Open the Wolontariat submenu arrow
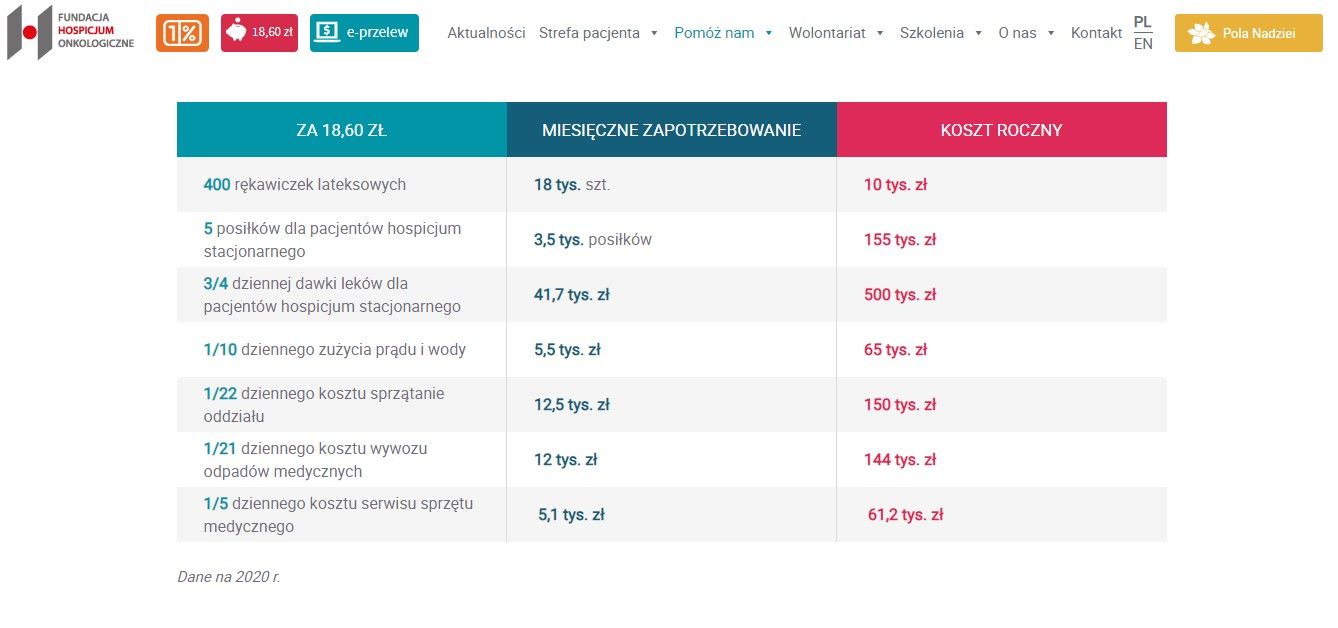 [x=880, y=33]
